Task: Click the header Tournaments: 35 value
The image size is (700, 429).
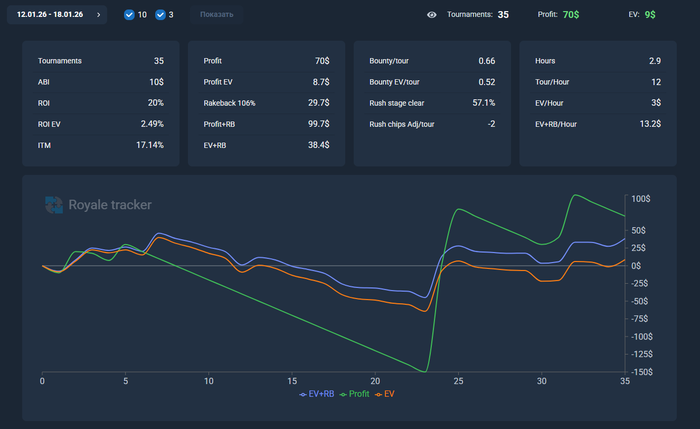Action: click(x=503, y=15)
